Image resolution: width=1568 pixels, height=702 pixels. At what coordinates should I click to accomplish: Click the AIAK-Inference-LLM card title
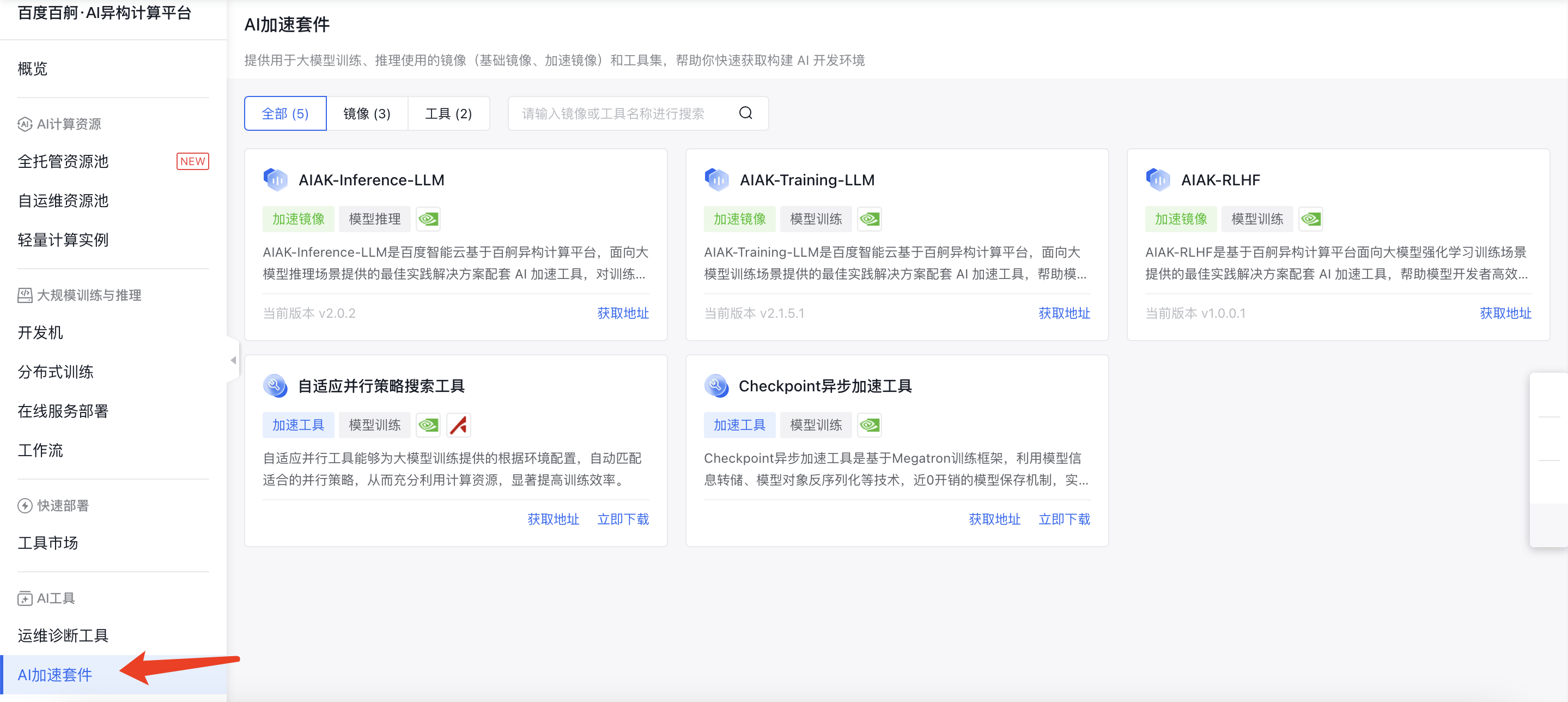click(372, 180)
